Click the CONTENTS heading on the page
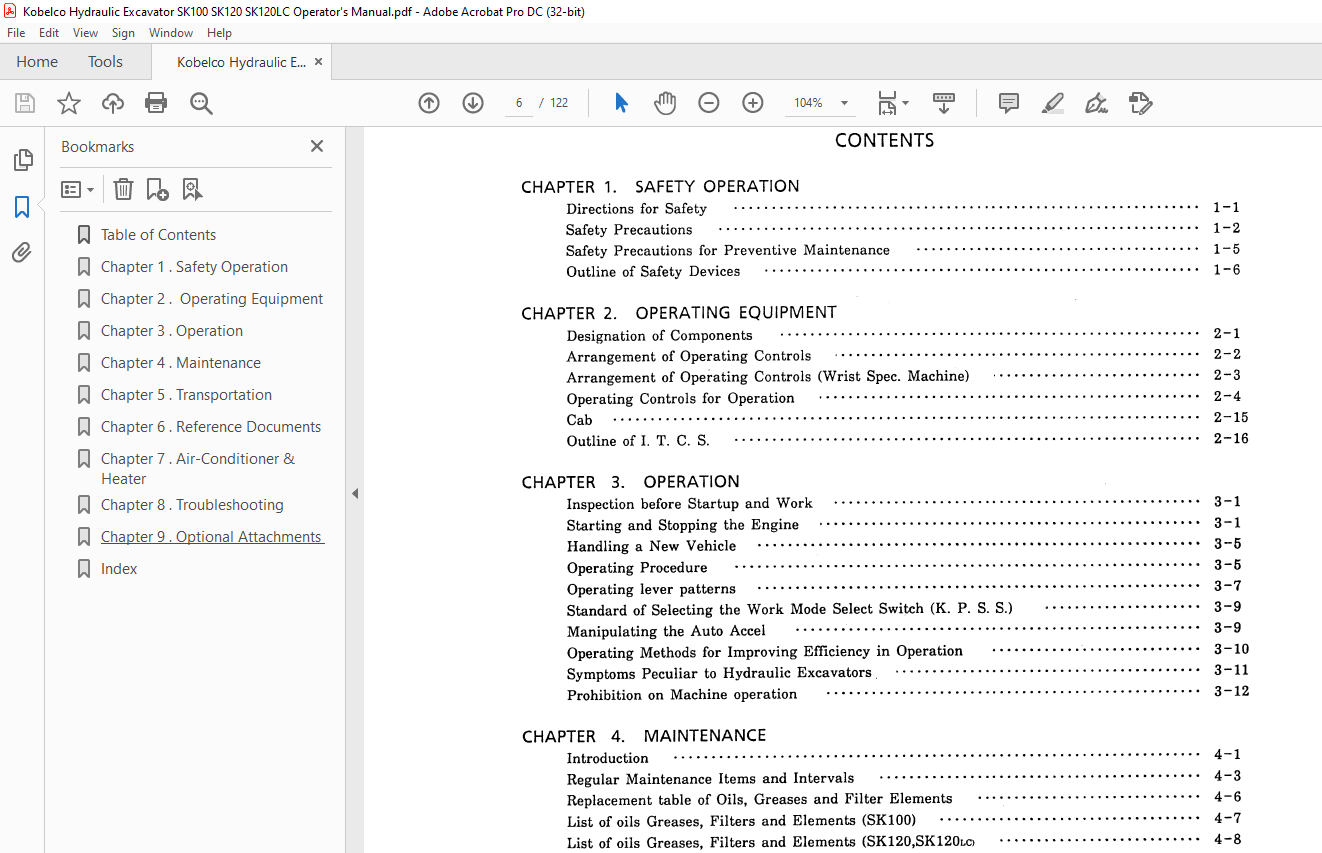1322x853 pixels. coord(884,141)
